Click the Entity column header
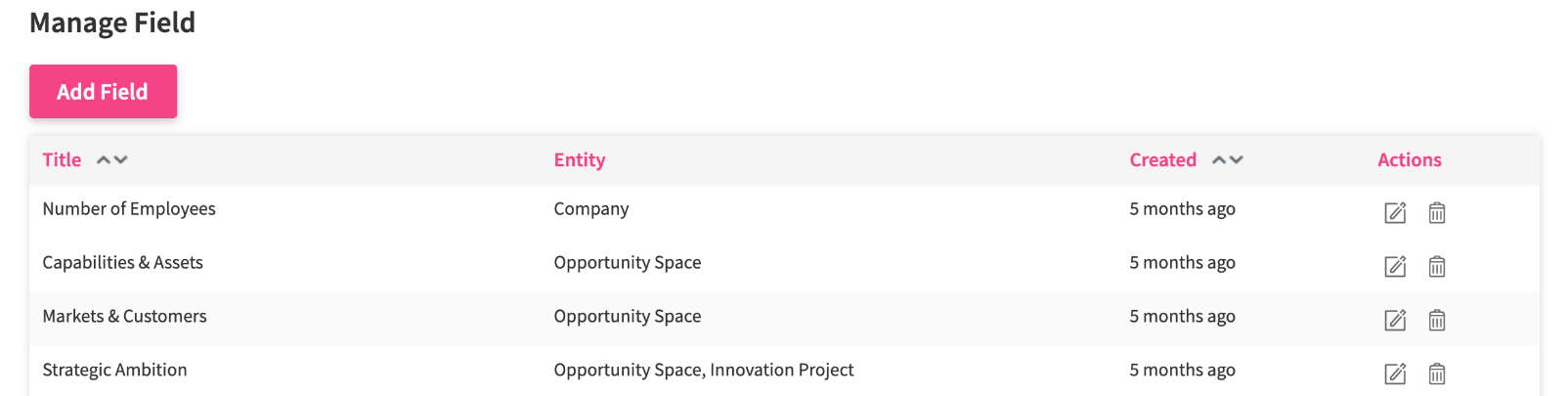The width and height of the screenshot is (1568, 396). [x=580, y=159]
